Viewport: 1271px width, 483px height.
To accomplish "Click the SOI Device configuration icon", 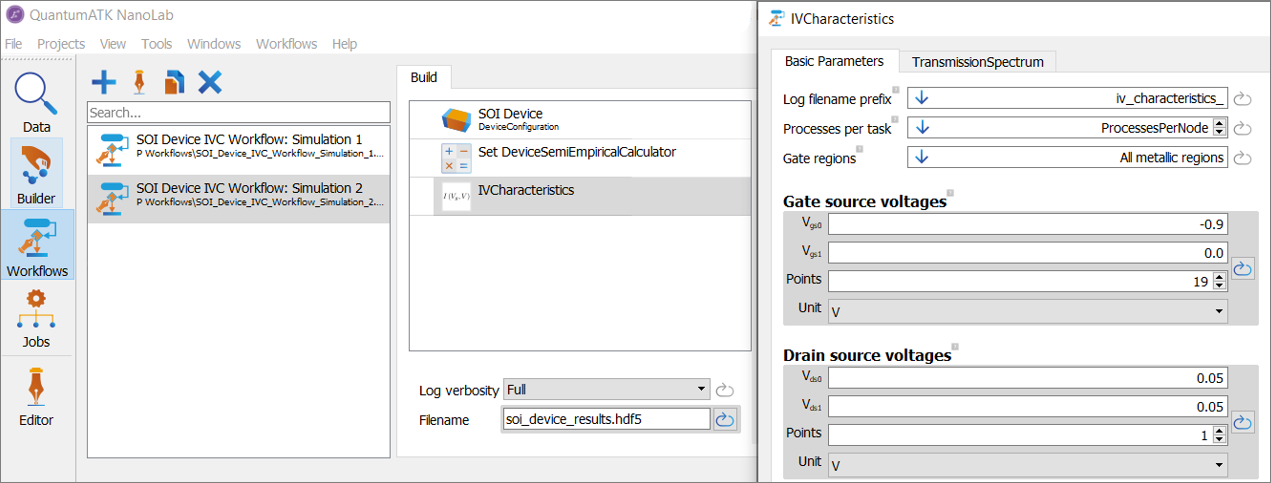I will (x=455, y=120).
